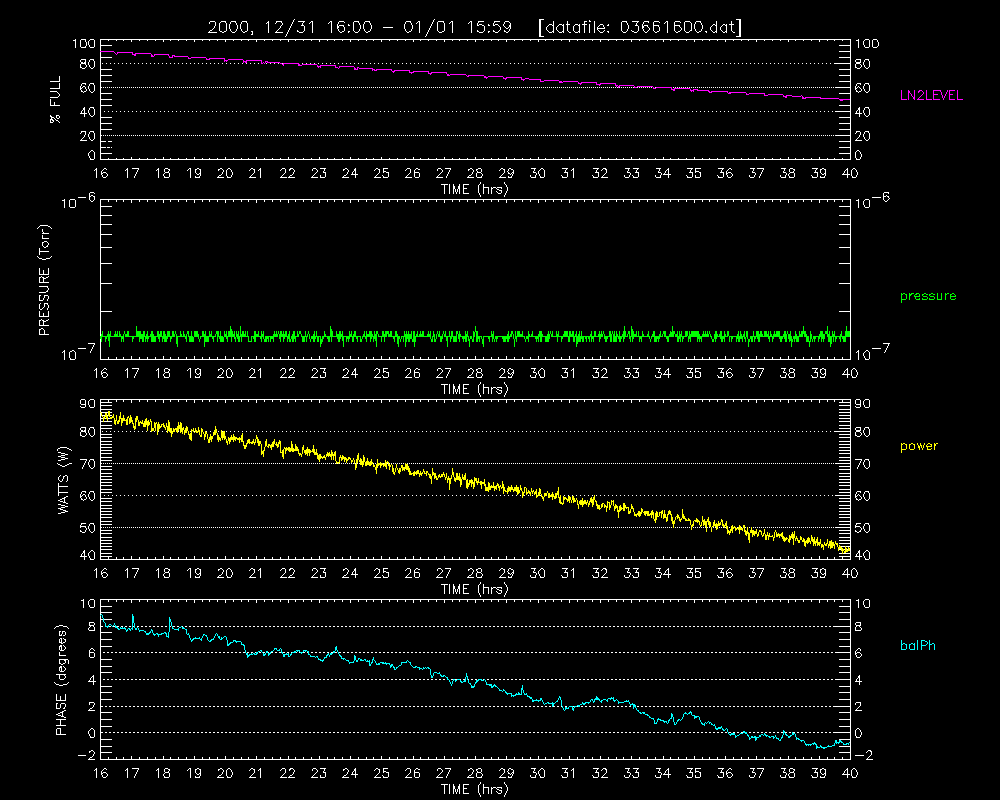Click the green pressure legend label
This screenshot has height=800, width=1000.
[928, 296]
